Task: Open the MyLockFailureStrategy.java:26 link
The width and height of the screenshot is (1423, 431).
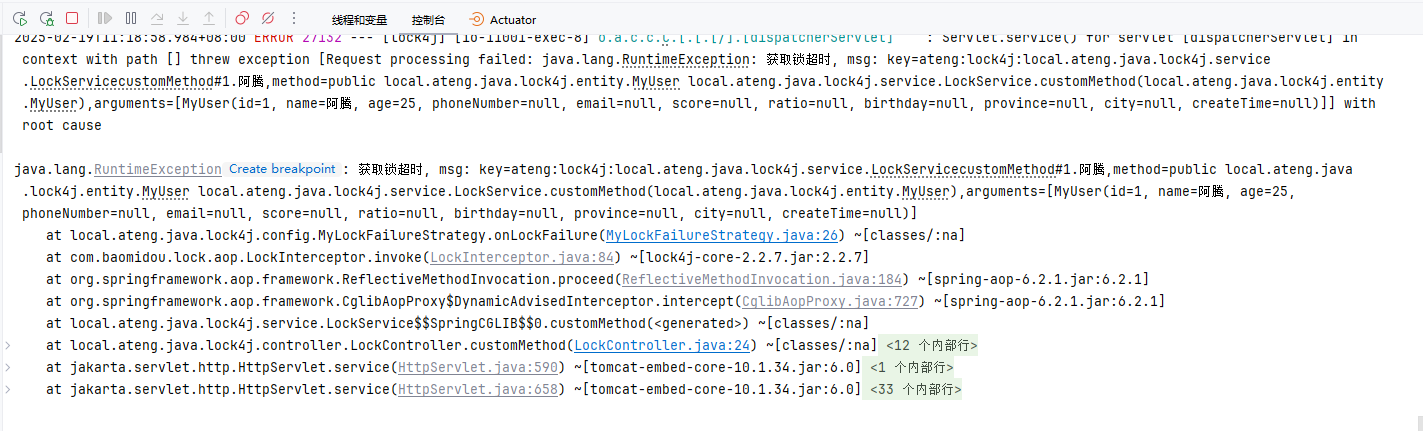Action: pos(721,235)
